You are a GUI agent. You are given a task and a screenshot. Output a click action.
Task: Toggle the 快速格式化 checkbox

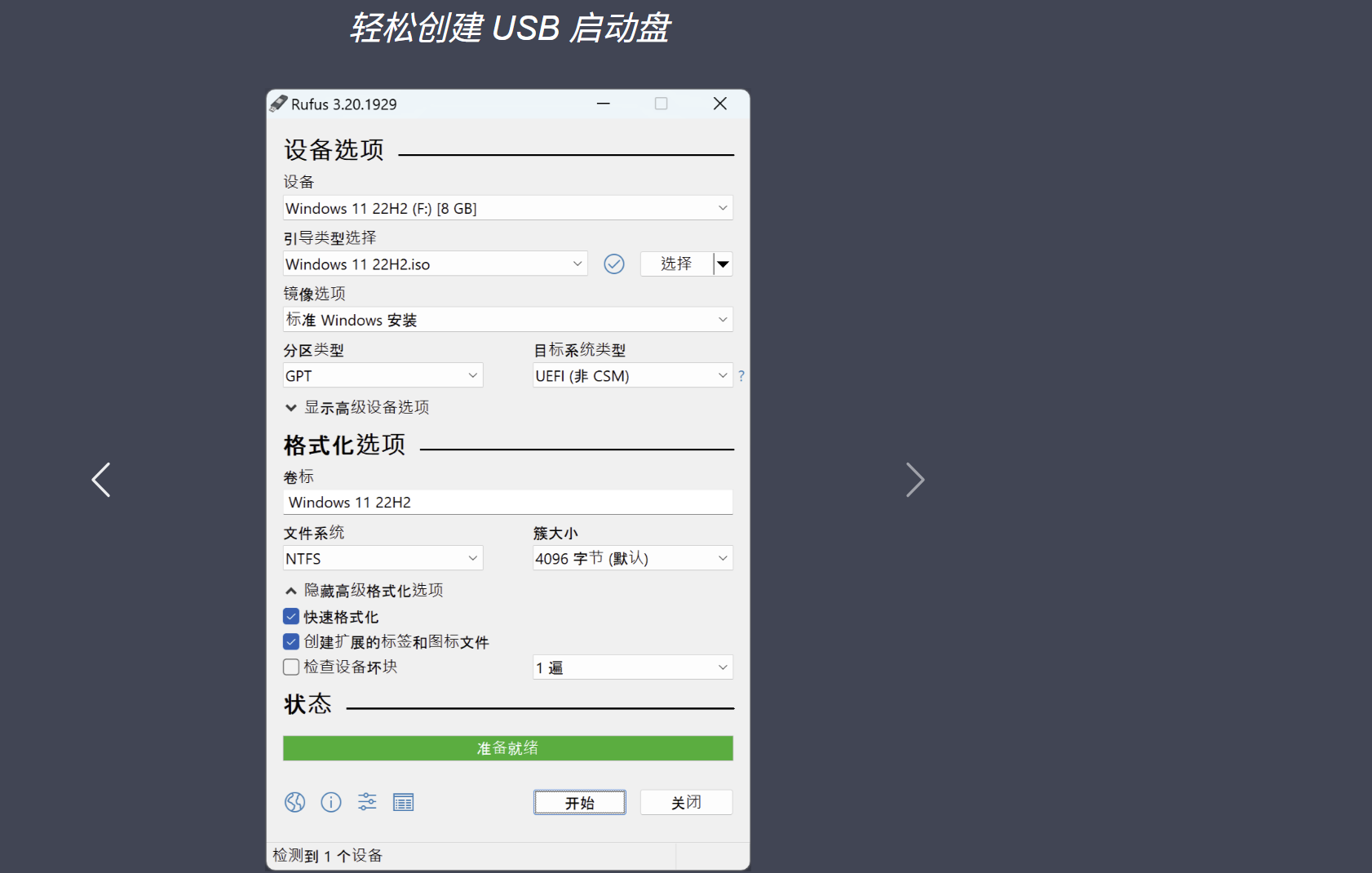(x=291, y=617)
